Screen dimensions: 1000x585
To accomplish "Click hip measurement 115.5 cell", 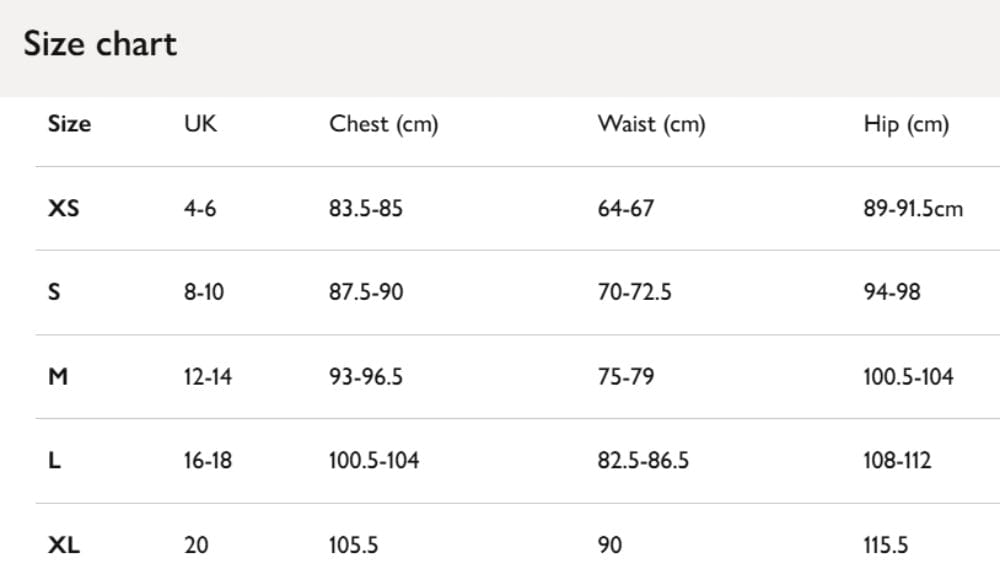I will pos(886,545).
